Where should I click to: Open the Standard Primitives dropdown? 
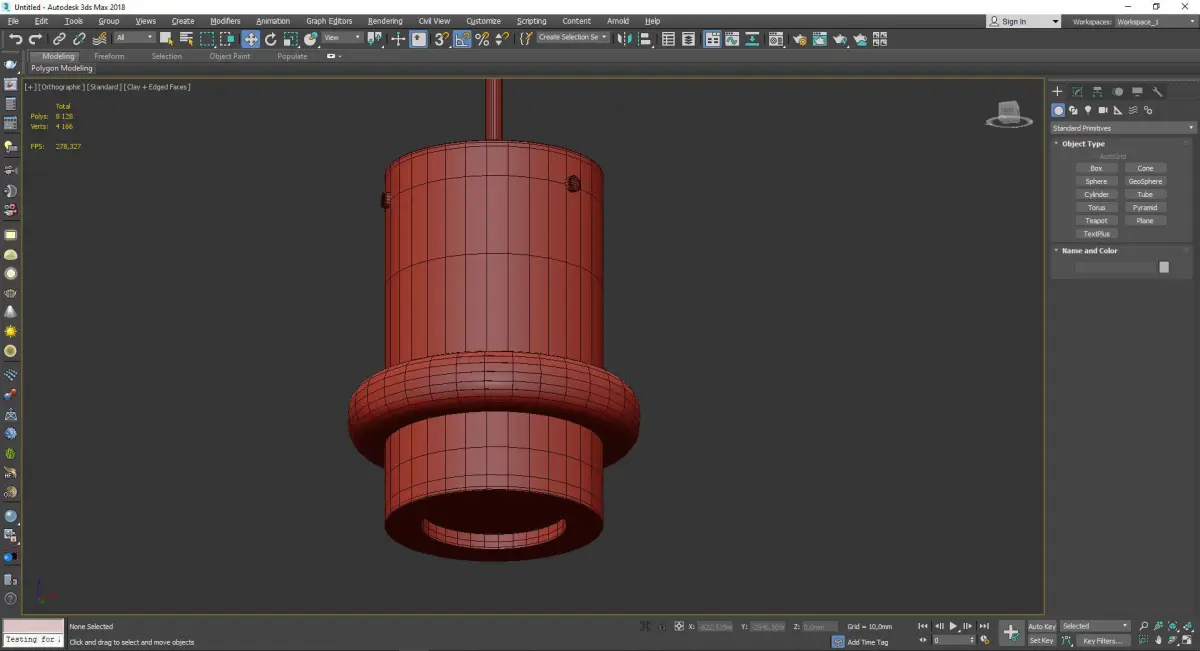(1121, 128)
